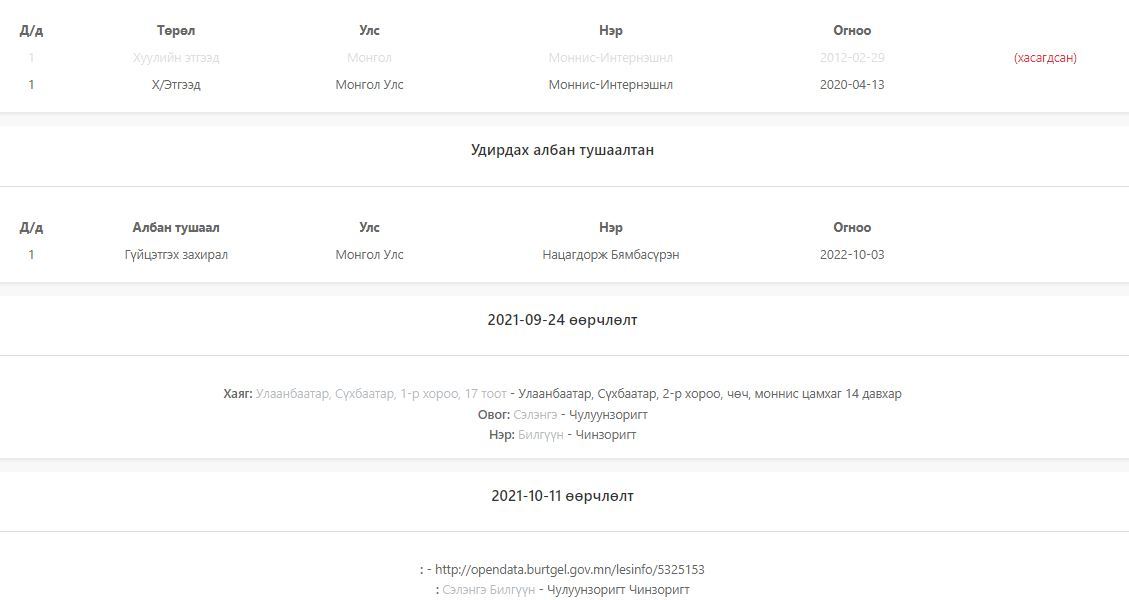Click the name Нацагдорж Бямбасүрэн
Viewport: 1129px width, 600px height.
611,254
